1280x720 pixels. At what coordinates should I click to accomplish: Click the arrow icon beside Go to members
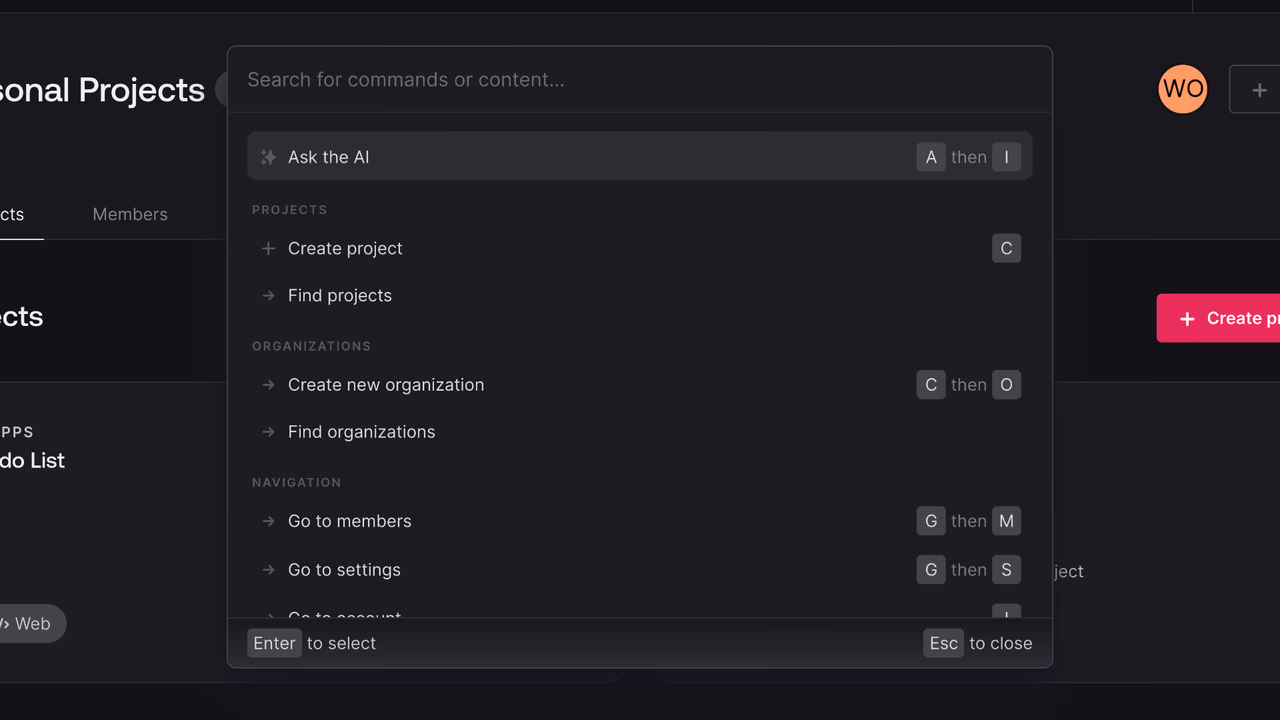tap(268, 521)
